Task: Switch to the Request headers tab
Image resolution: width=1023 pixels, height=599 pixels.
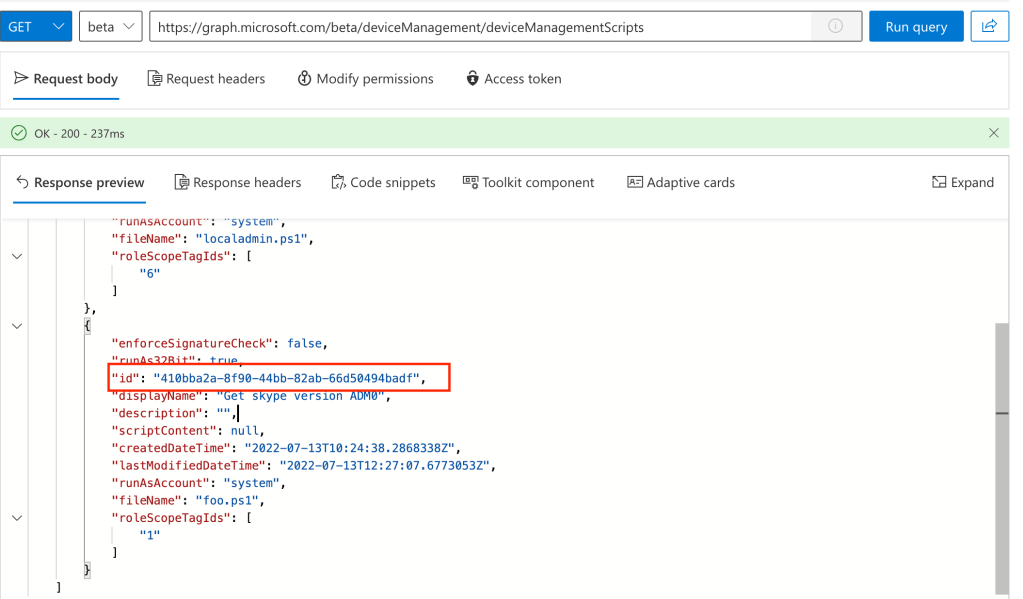Action: [206, 79]
